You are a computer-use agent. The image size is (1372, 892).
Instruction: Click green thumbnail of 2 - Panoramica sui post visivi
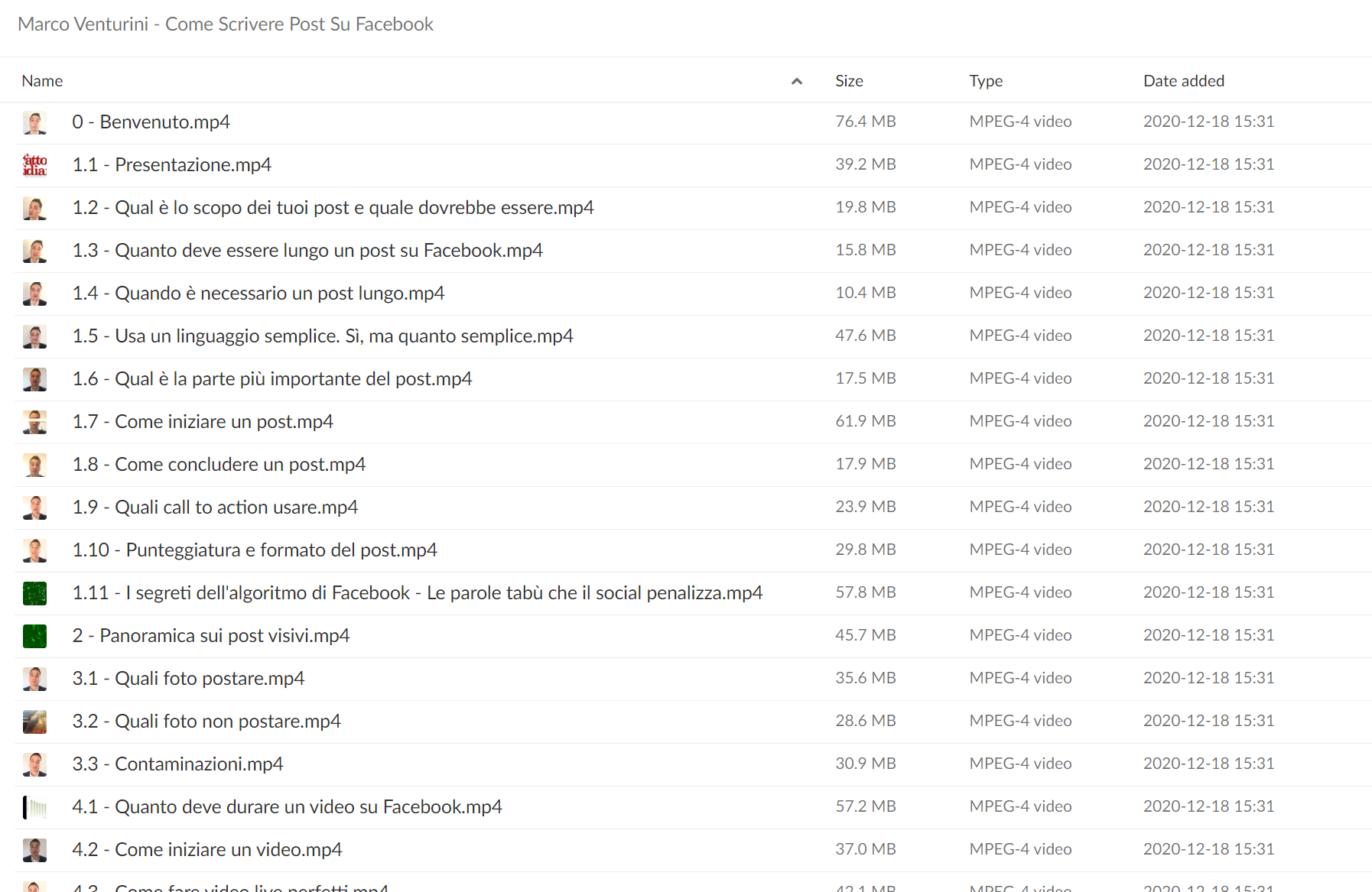[x=34, y=636]
